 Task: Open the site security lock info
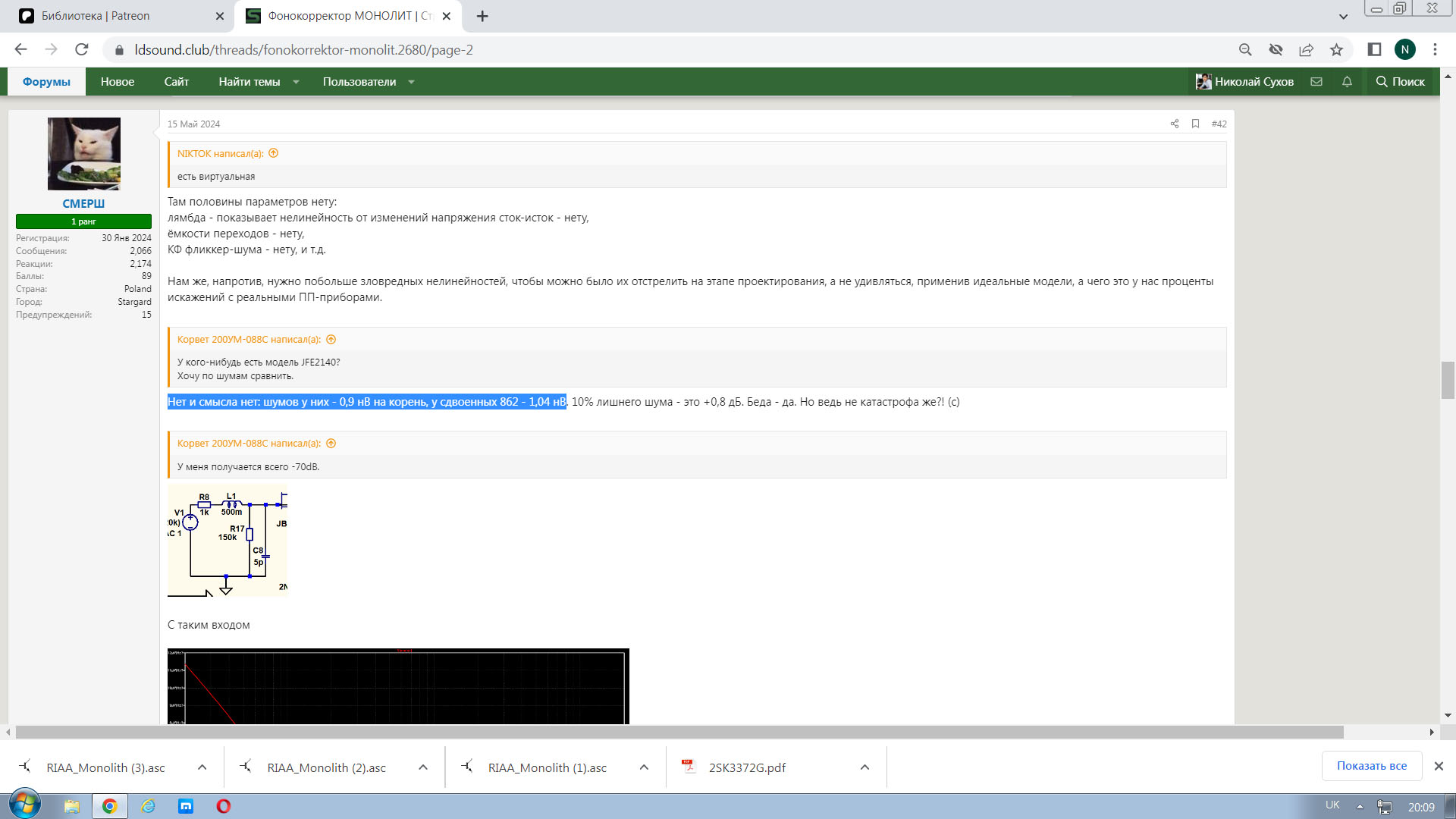click(118, 50)
